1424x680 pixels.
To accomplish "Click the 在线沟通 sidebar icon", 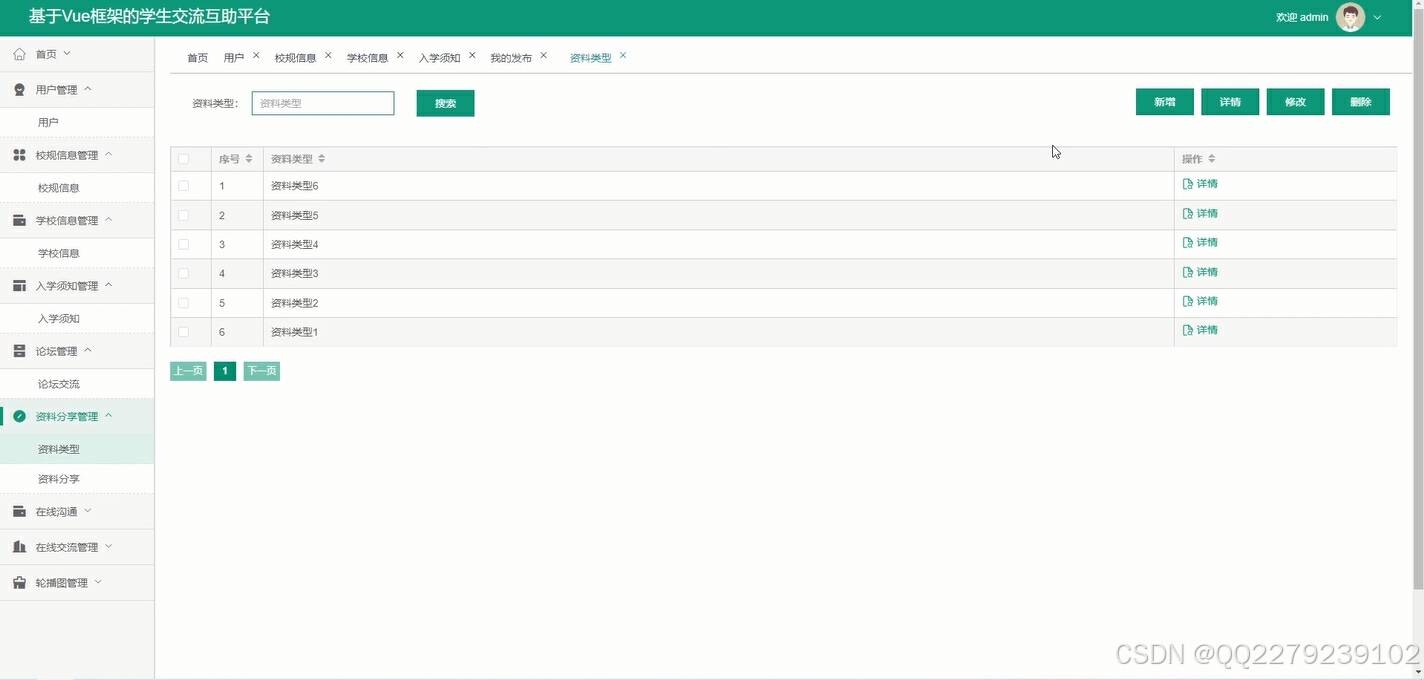I will [18, 510].
